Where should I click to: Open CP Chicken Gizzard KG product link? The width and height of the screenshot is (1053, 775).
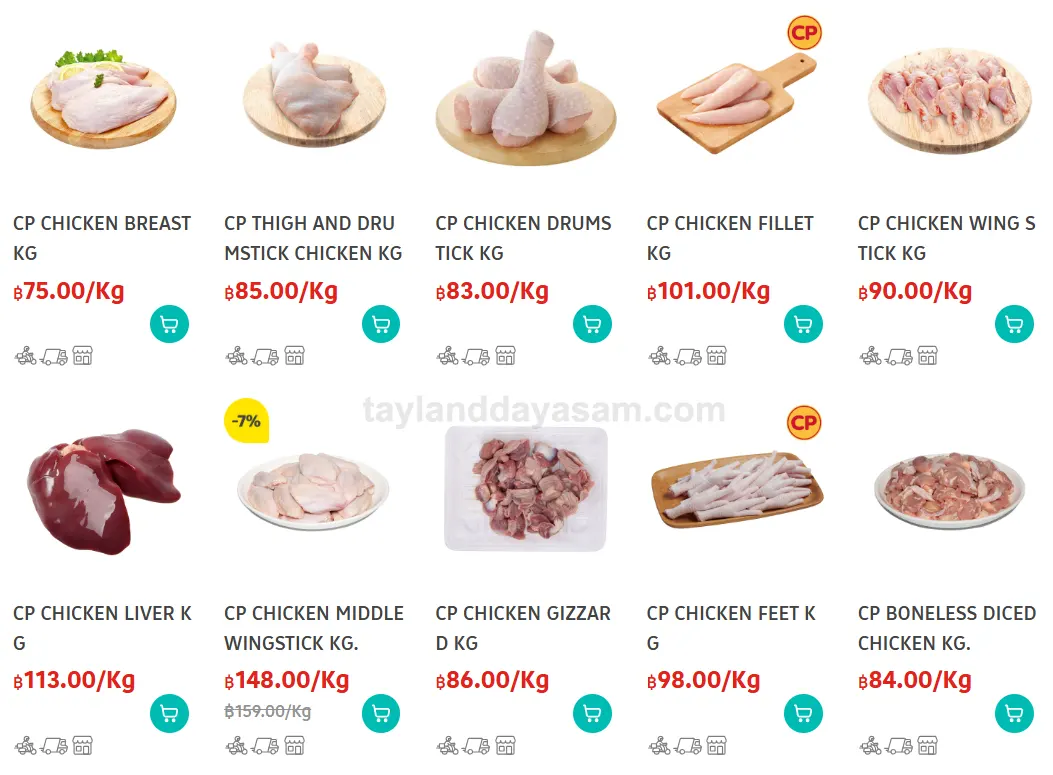(523, 627)
